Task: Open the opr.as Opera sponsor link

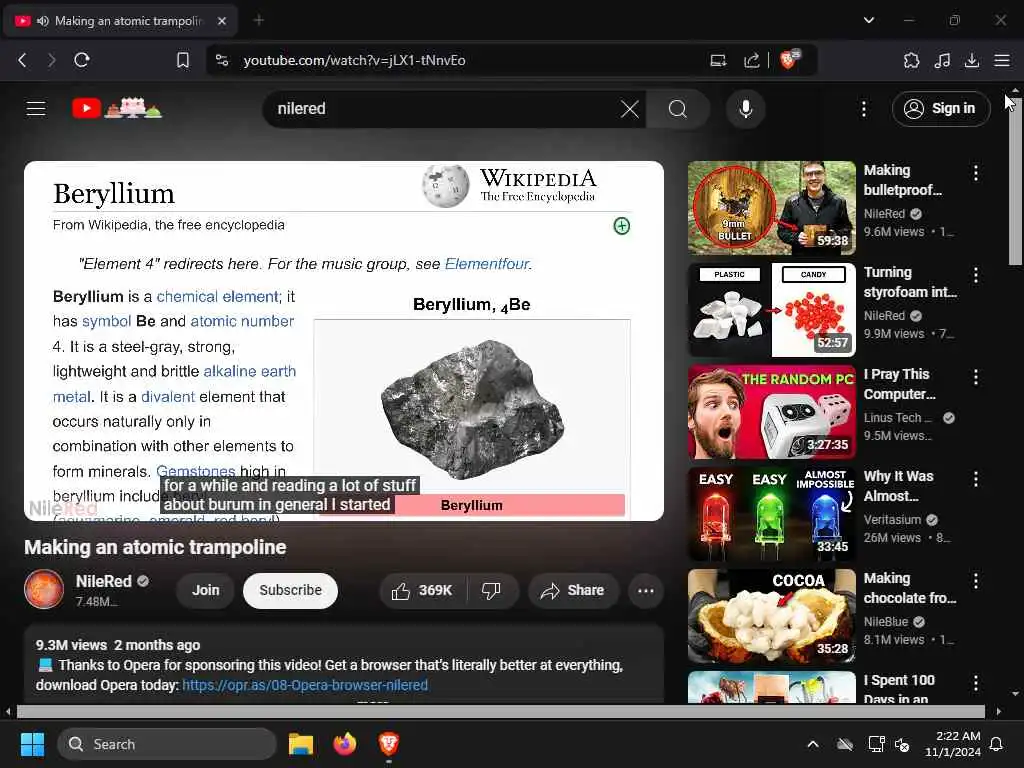Action: (305, 685)
